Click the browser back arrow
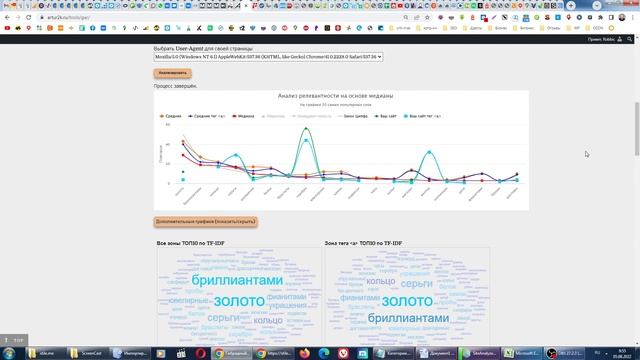640x360 pixels. click(7, 18)
